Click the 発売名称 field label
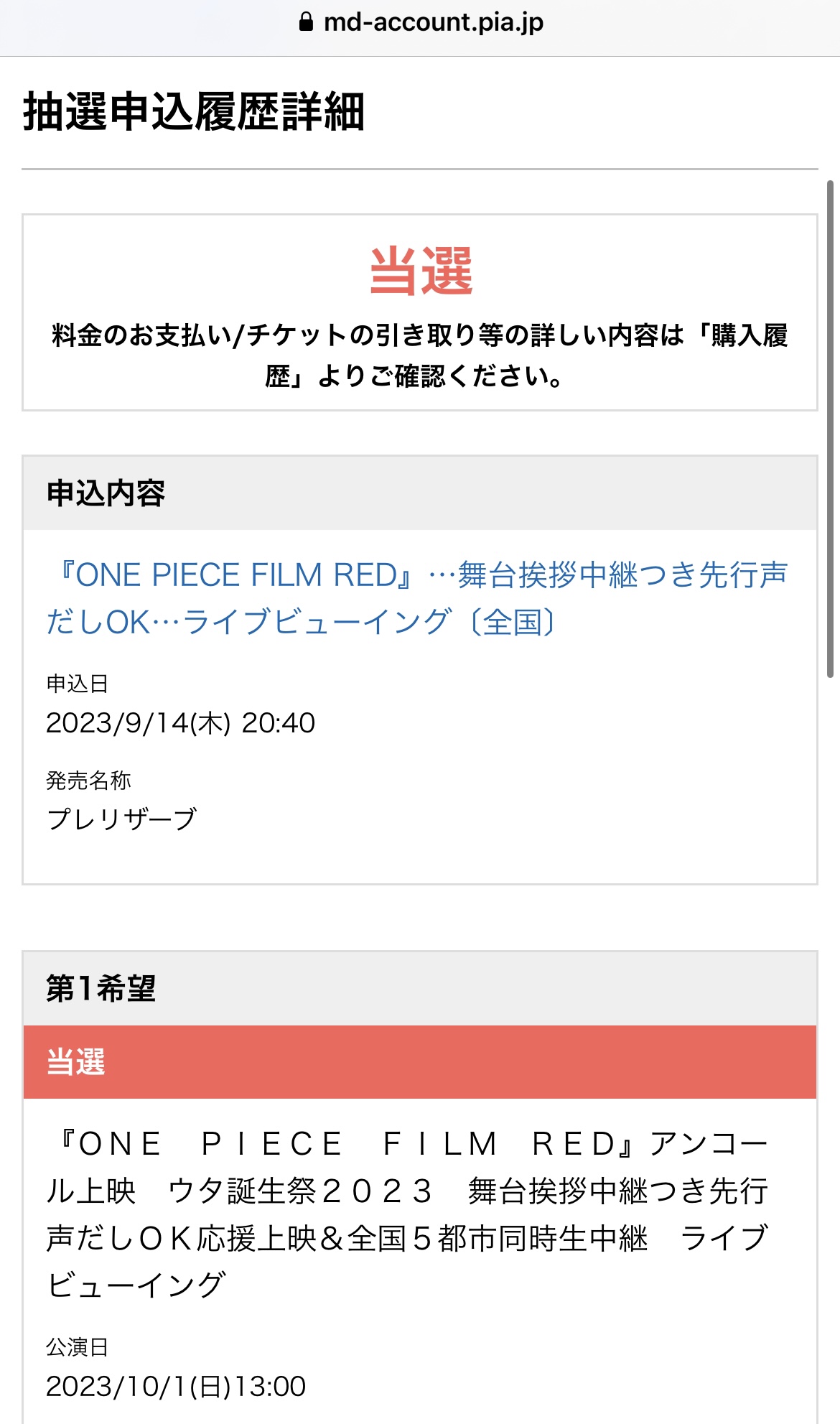Screen dimensions: 840x1424 tap(88, 781)
